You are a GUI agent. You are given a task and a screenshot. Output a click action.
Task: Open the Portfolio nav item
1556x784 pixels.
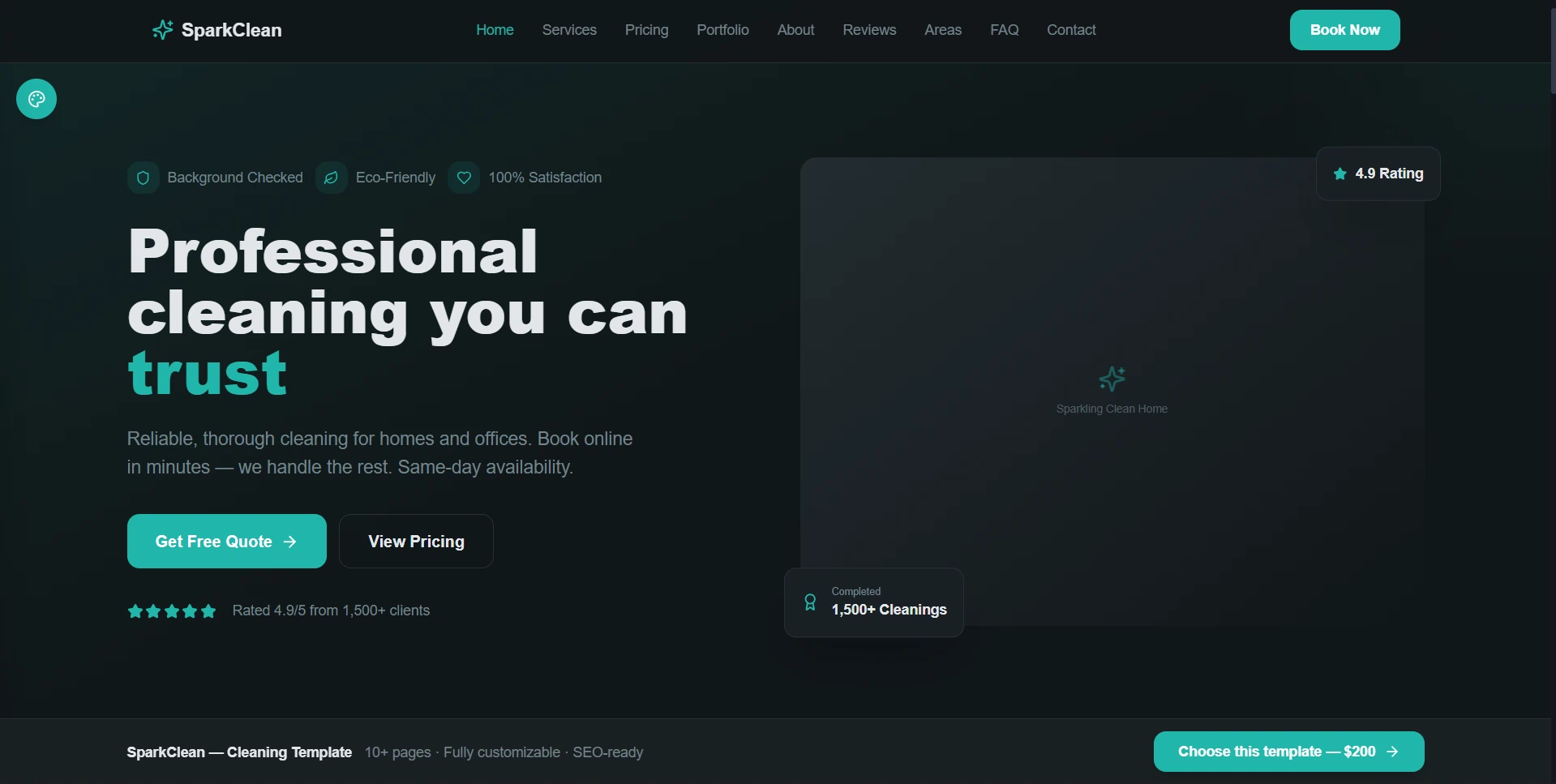[x=722, y=30]
